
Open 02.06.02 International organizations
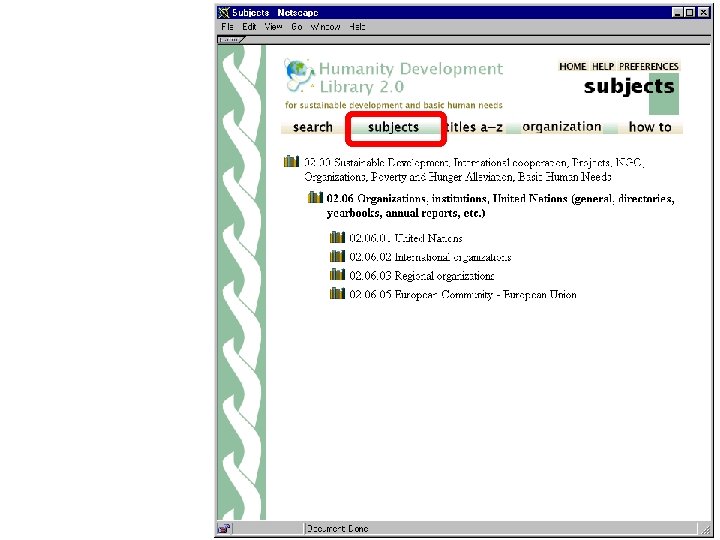(430, 257)
